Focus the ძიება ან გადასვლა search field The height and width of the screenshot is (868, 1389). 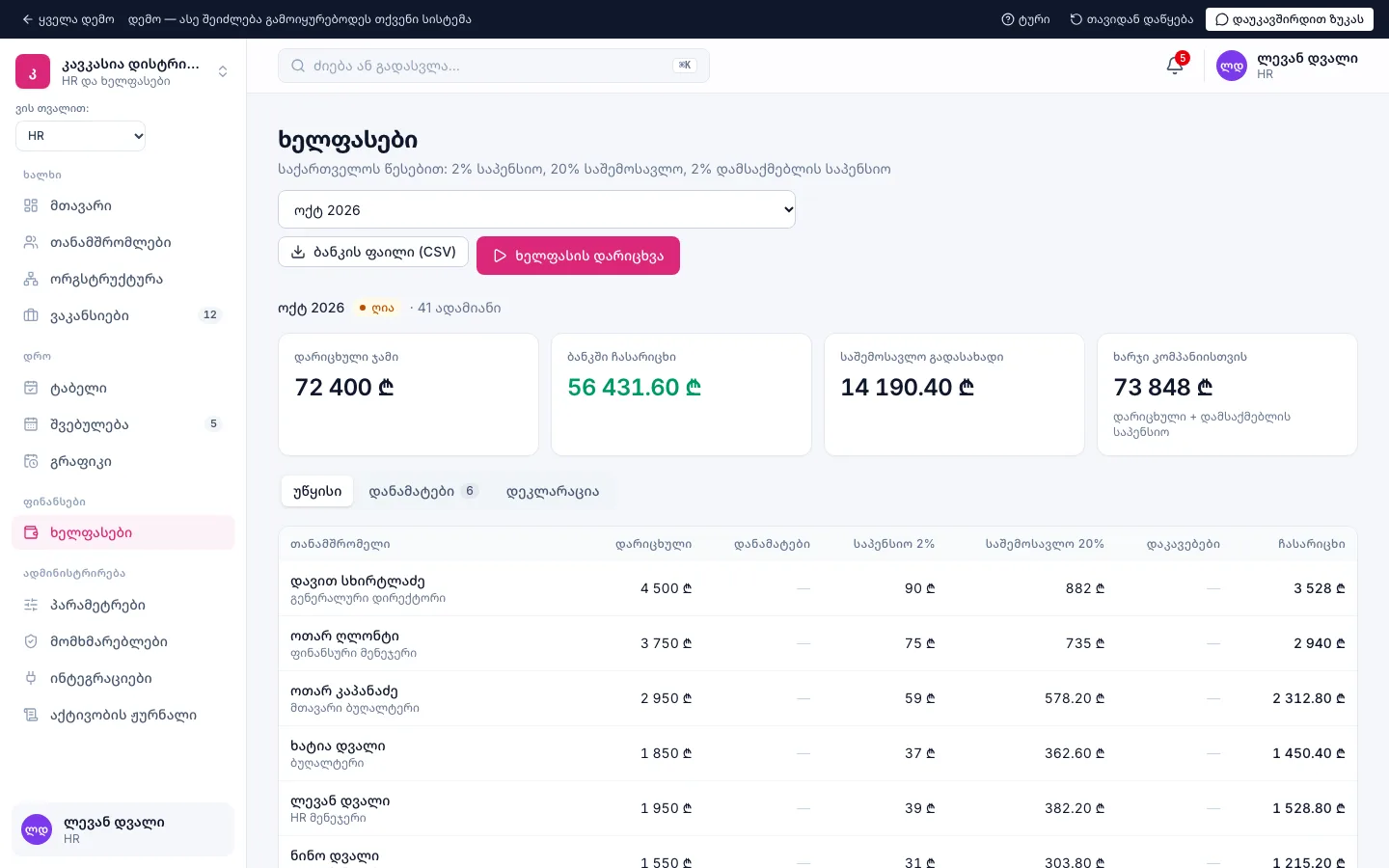click(493, 66)
